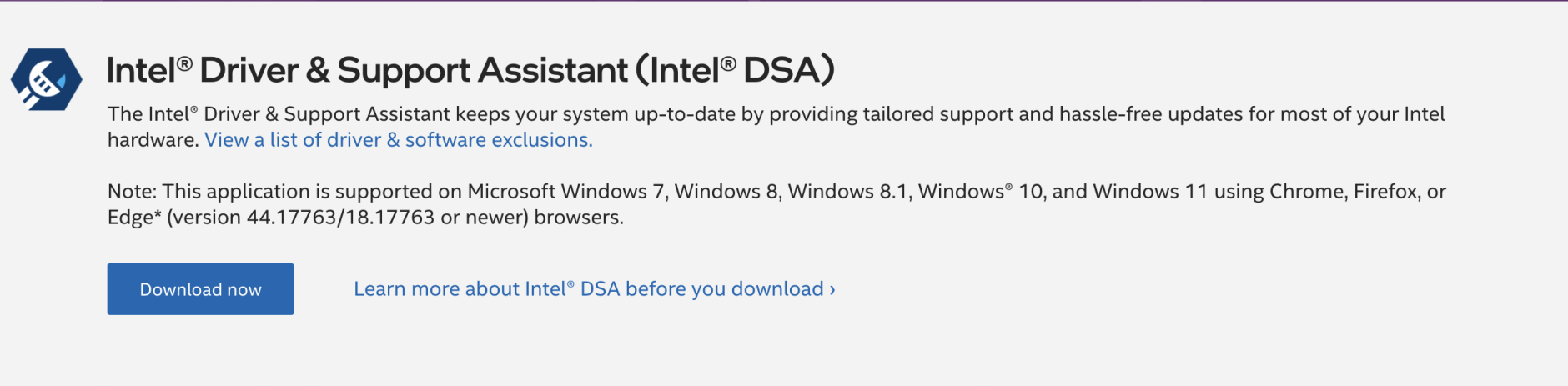Click the 'Edge*' text in the note
The width and height of the screenshot is (1568, 386).
pos(134,218)
